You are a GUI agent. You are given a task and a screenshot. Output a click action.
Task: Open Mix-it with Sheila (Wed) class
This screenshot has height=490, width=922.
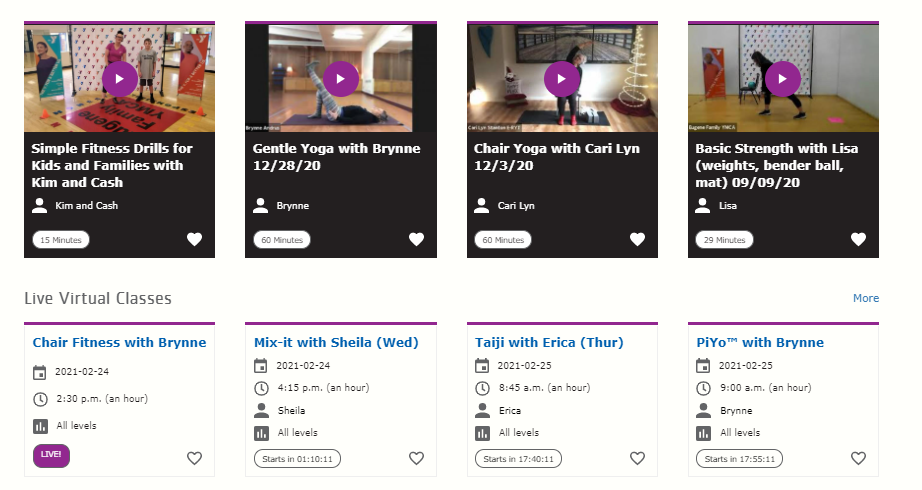[336, 342]
